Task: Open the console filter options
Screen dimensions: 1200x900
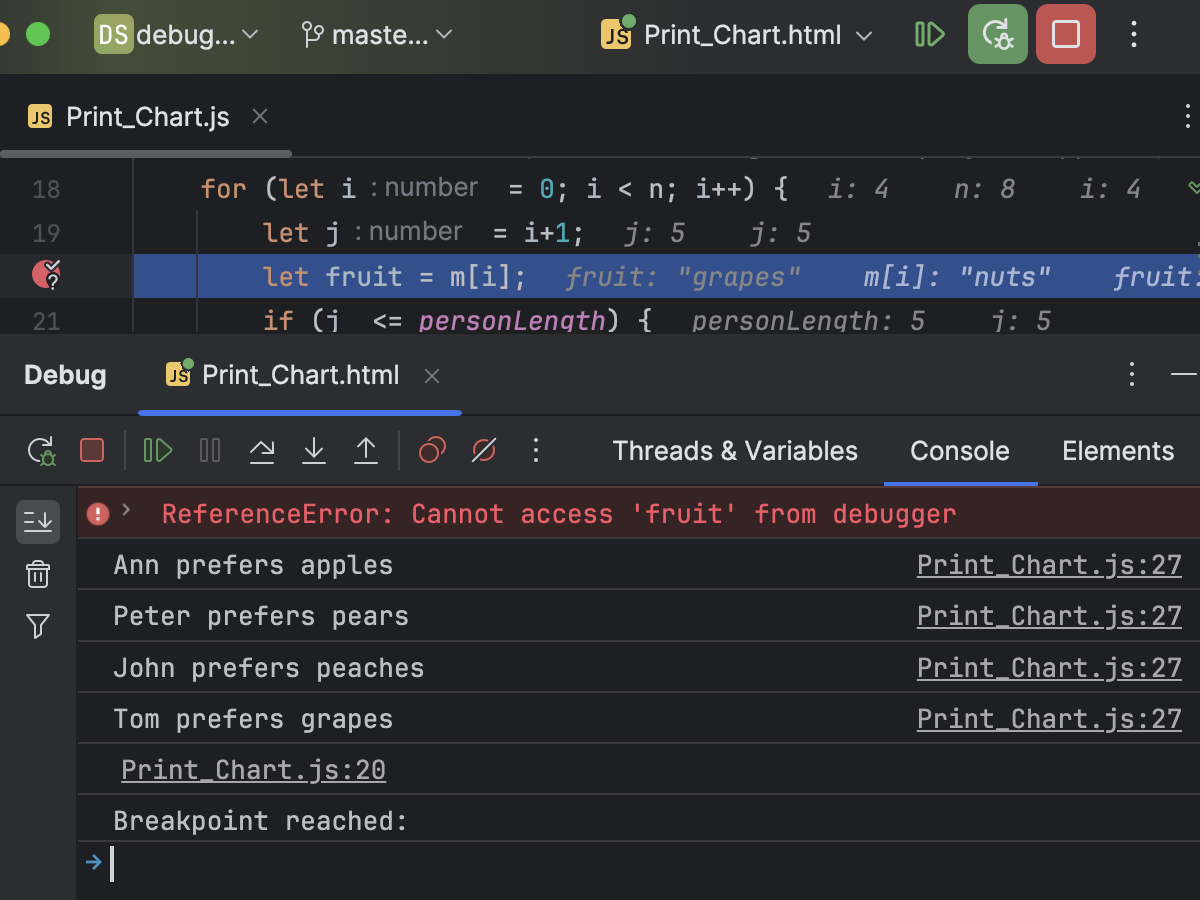Action: (x=37, y=625)
